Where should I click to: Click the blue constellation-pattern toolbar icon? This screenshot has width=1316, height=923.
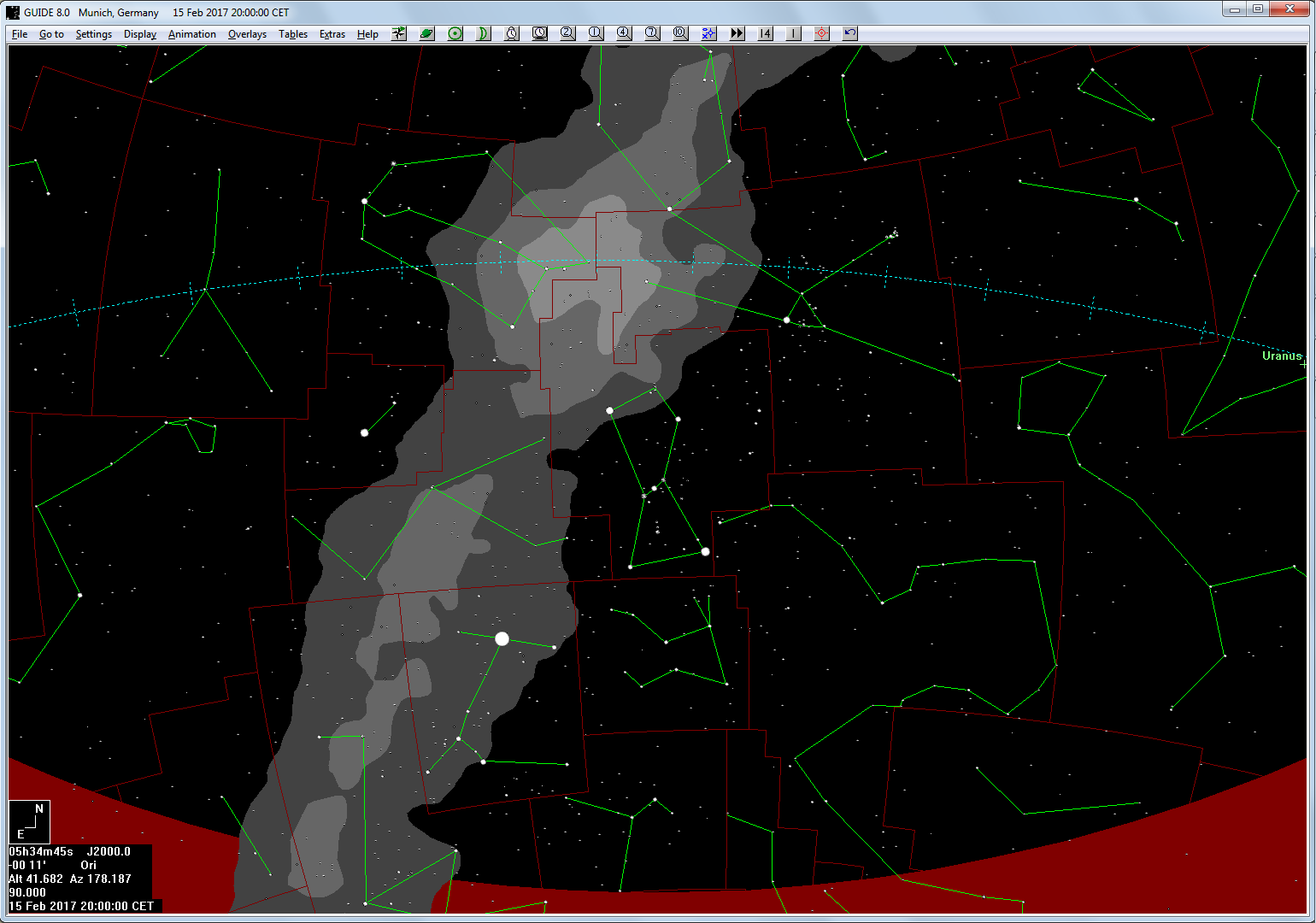[708, 33]
